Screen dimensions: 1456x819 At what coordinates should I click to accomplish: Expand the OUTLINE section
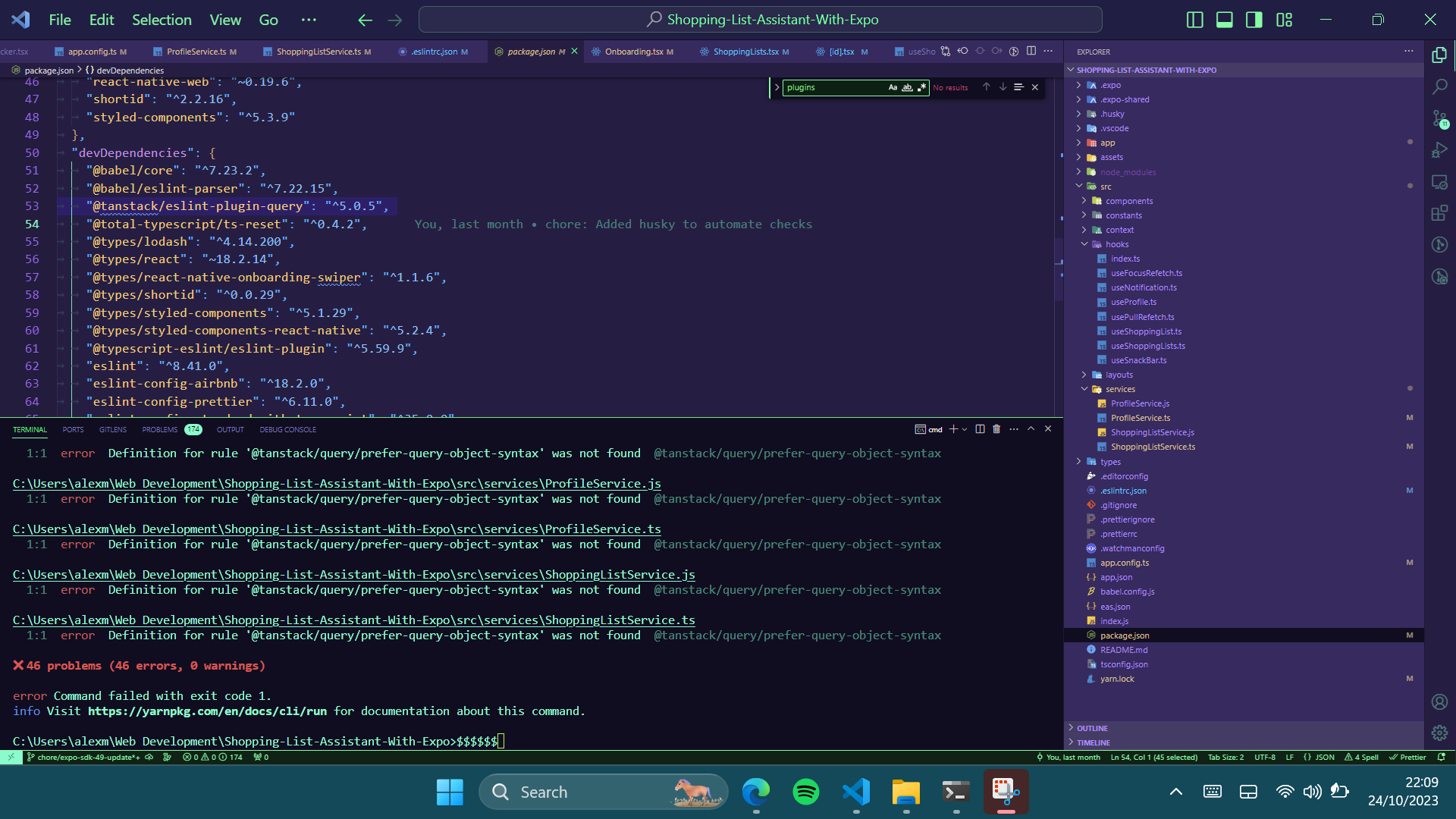click(x=1092, y=728)
